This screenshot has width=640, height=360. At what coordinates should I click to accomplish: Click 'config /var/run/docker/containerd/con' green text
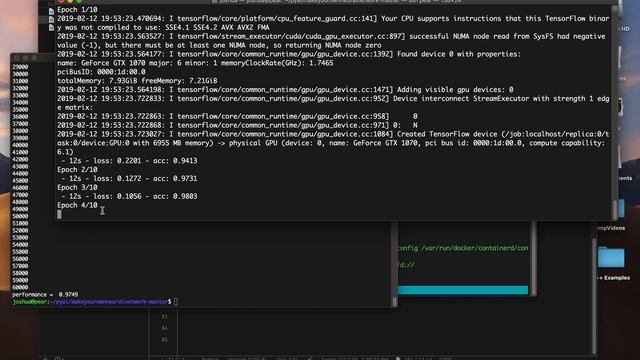[x=463, y=248]
